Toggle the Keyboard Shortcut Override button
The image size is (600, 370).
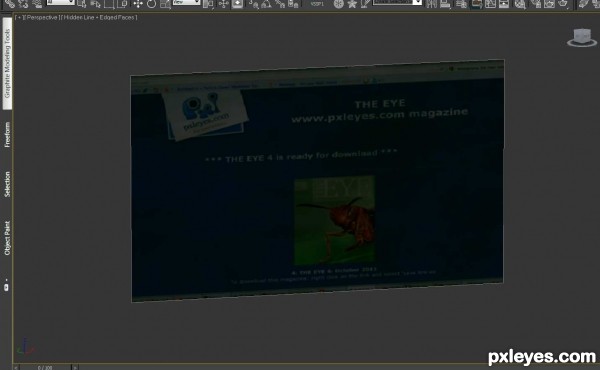click(x=237, y=4)
